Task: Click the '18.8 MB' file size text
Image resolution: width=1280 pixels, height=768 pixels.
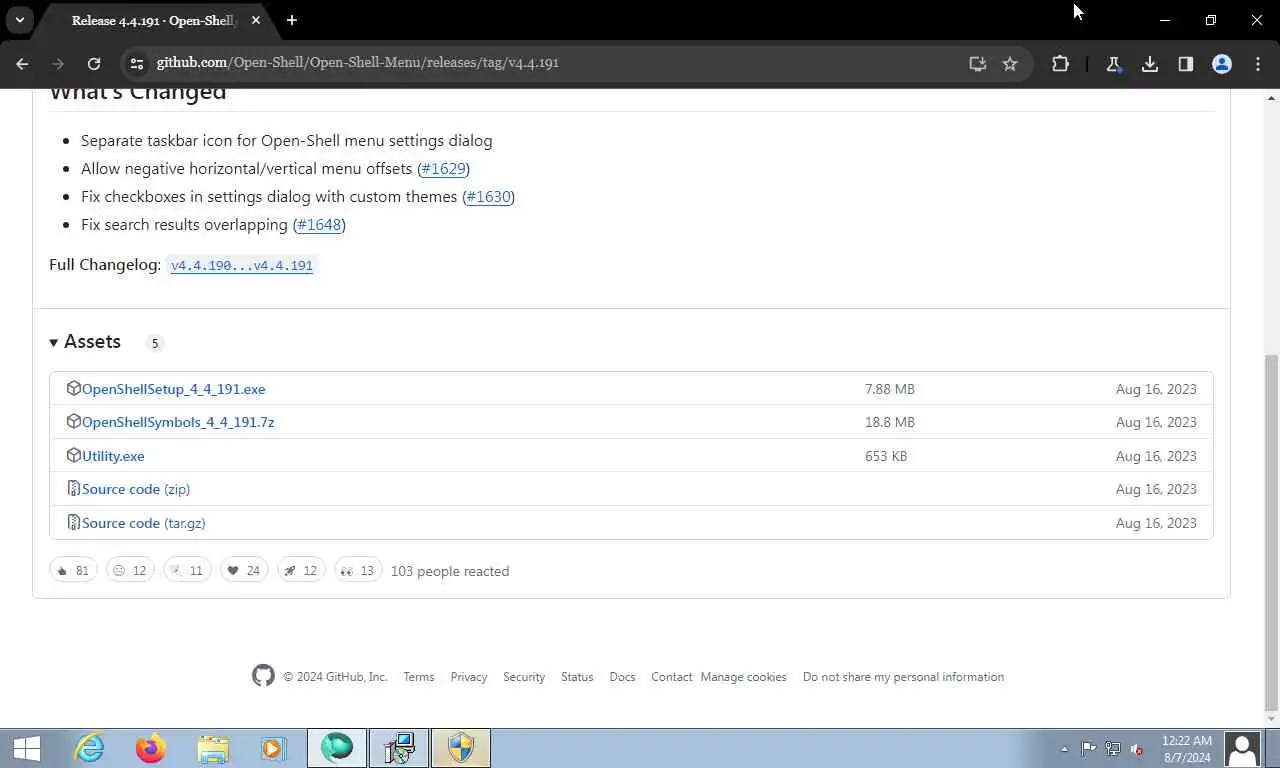Action: pos(890,422)
